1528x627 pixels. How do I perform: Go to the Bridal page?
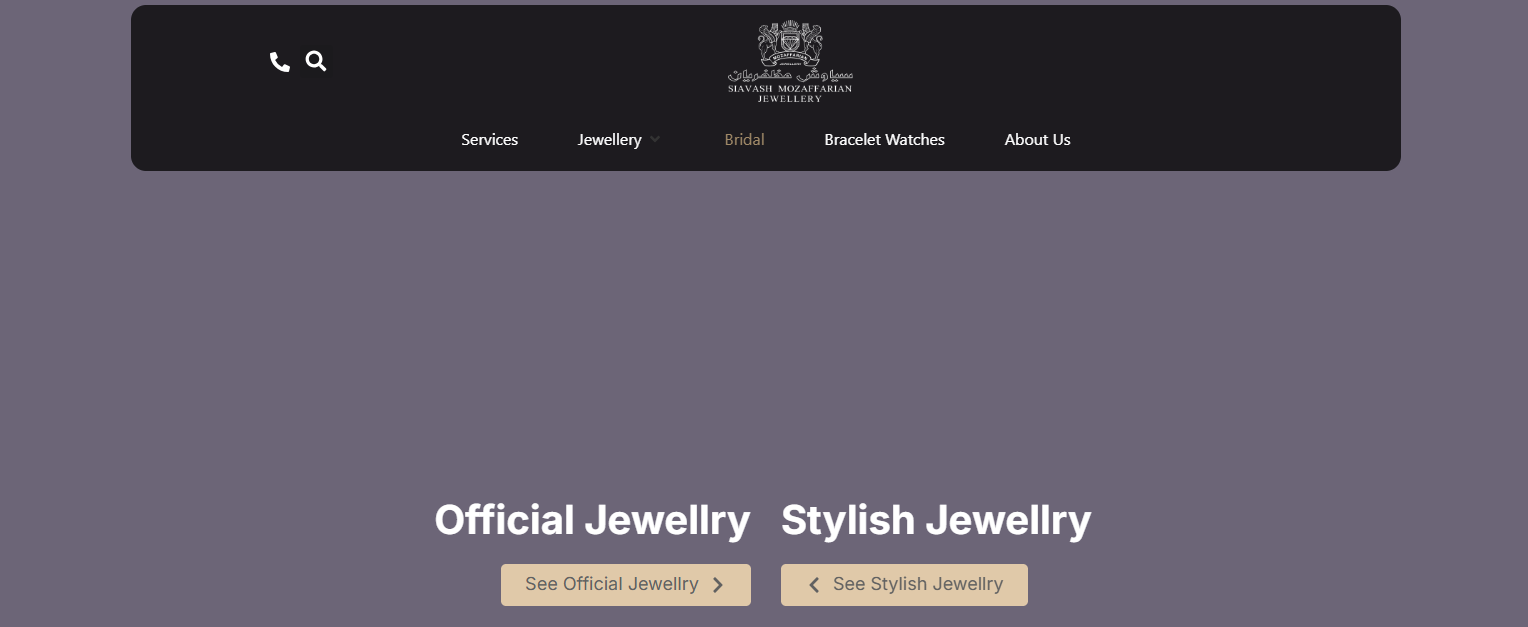point(744,140)
